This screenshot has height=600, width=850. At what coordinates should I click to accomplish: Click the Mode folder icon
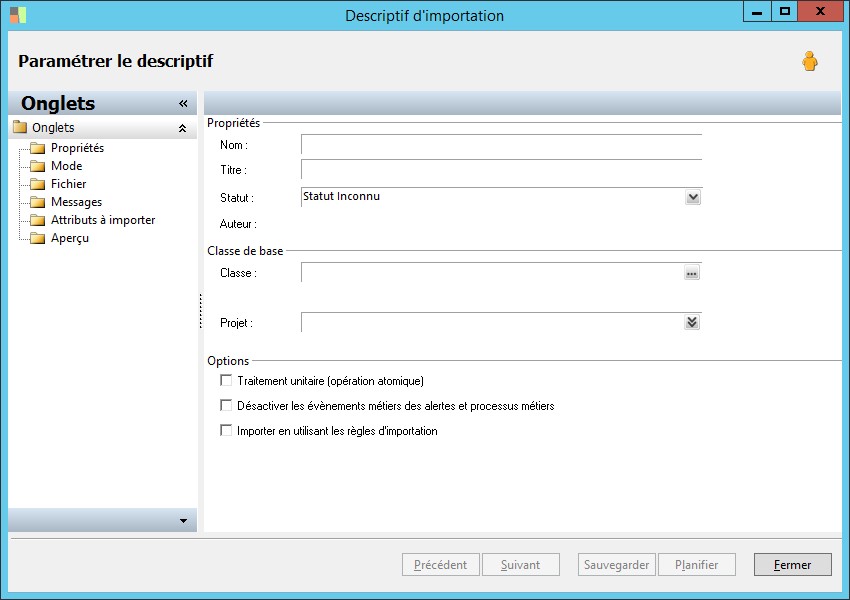pos(38,167)
